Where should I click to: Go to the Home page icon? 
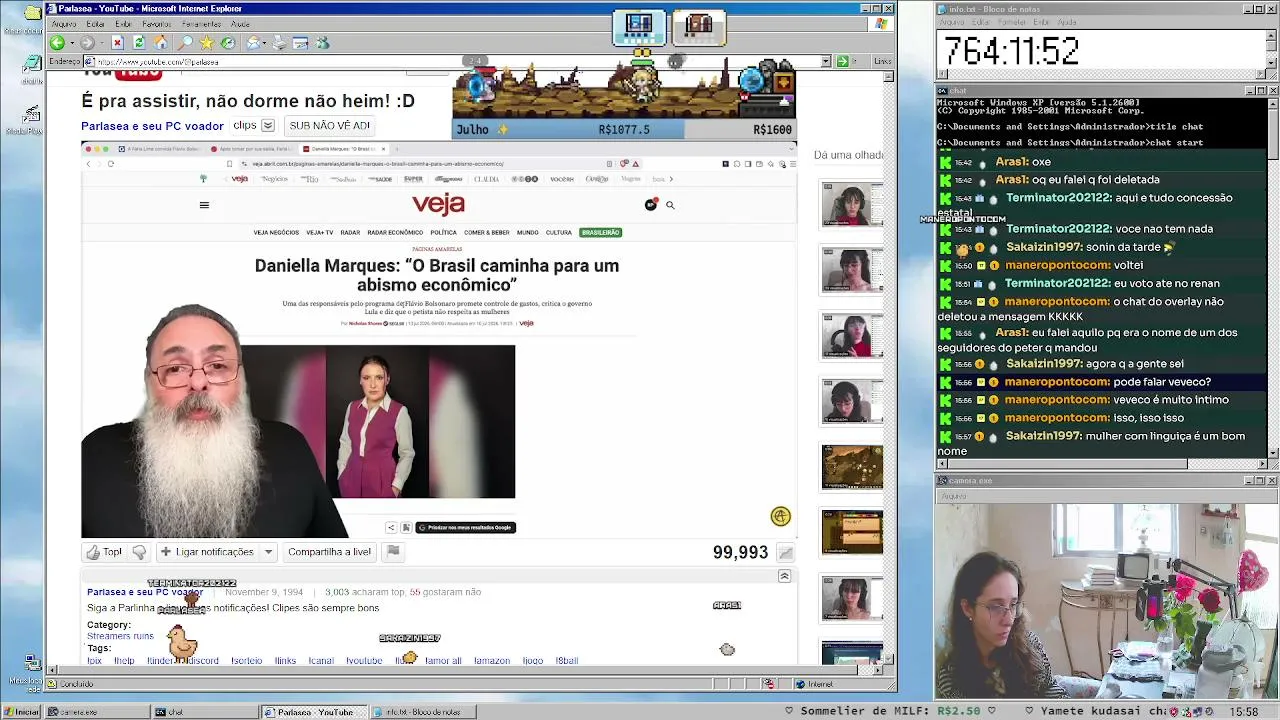[161, 43]
